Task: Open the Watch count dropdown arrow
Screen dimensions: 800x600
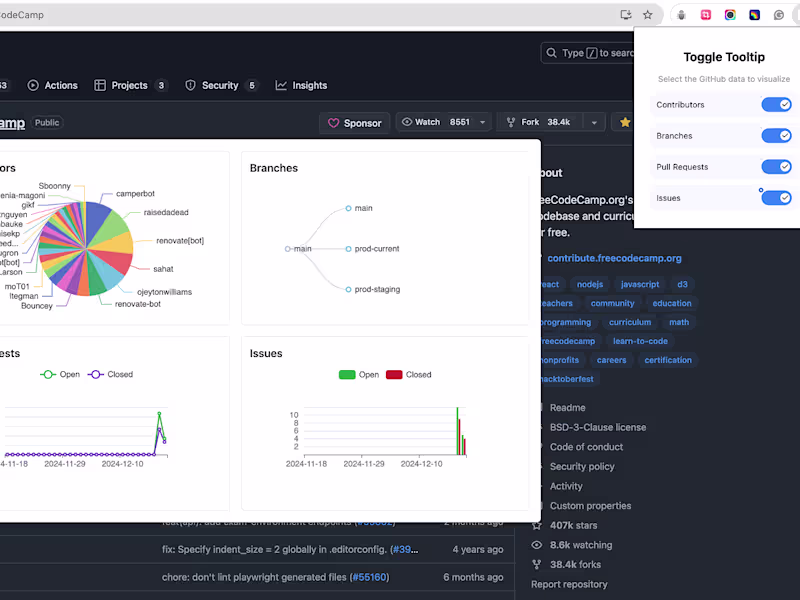Action: (481, 121)
